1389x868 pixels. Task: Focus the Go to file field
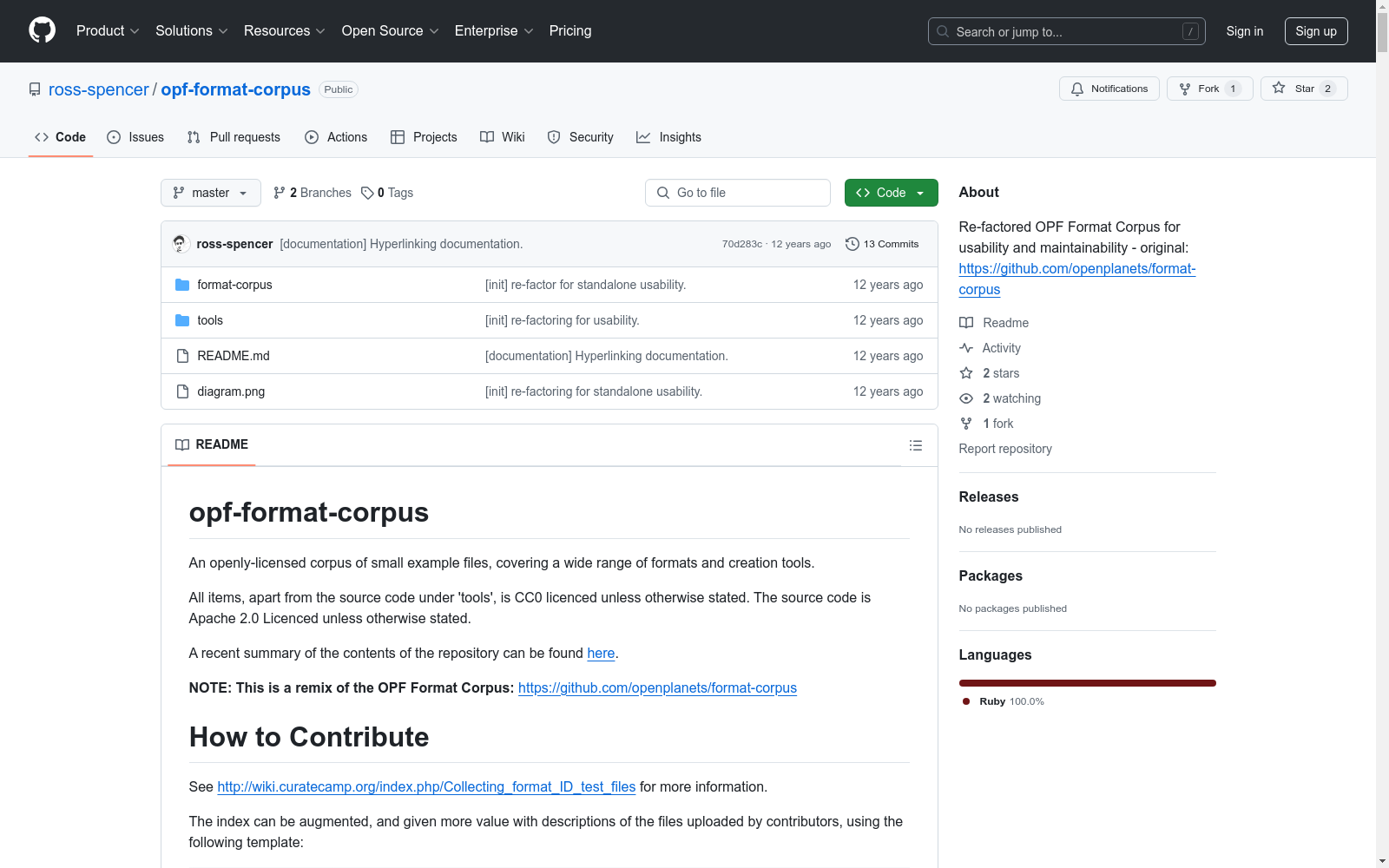coord(738,193)
